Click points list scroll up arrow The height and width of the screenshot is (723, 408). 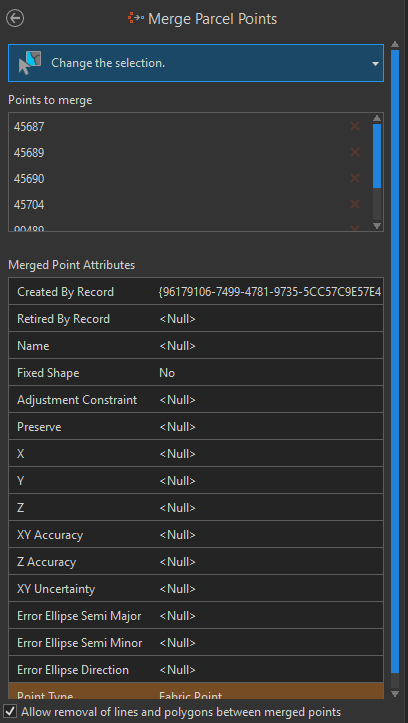[x=377, y=118]
